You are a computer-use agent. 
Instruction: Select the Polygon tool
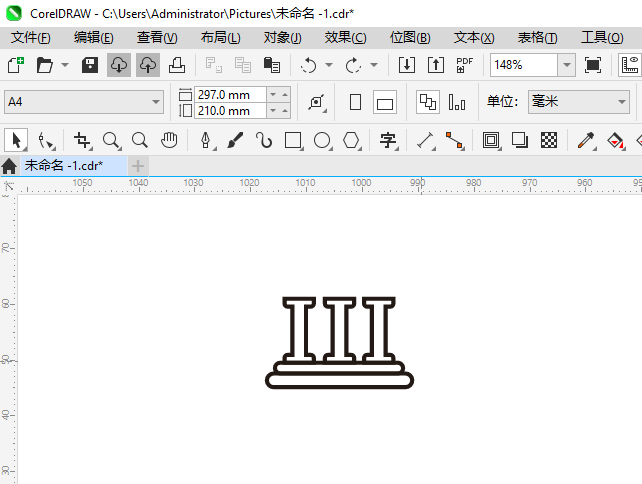click(x=351, y=140)
